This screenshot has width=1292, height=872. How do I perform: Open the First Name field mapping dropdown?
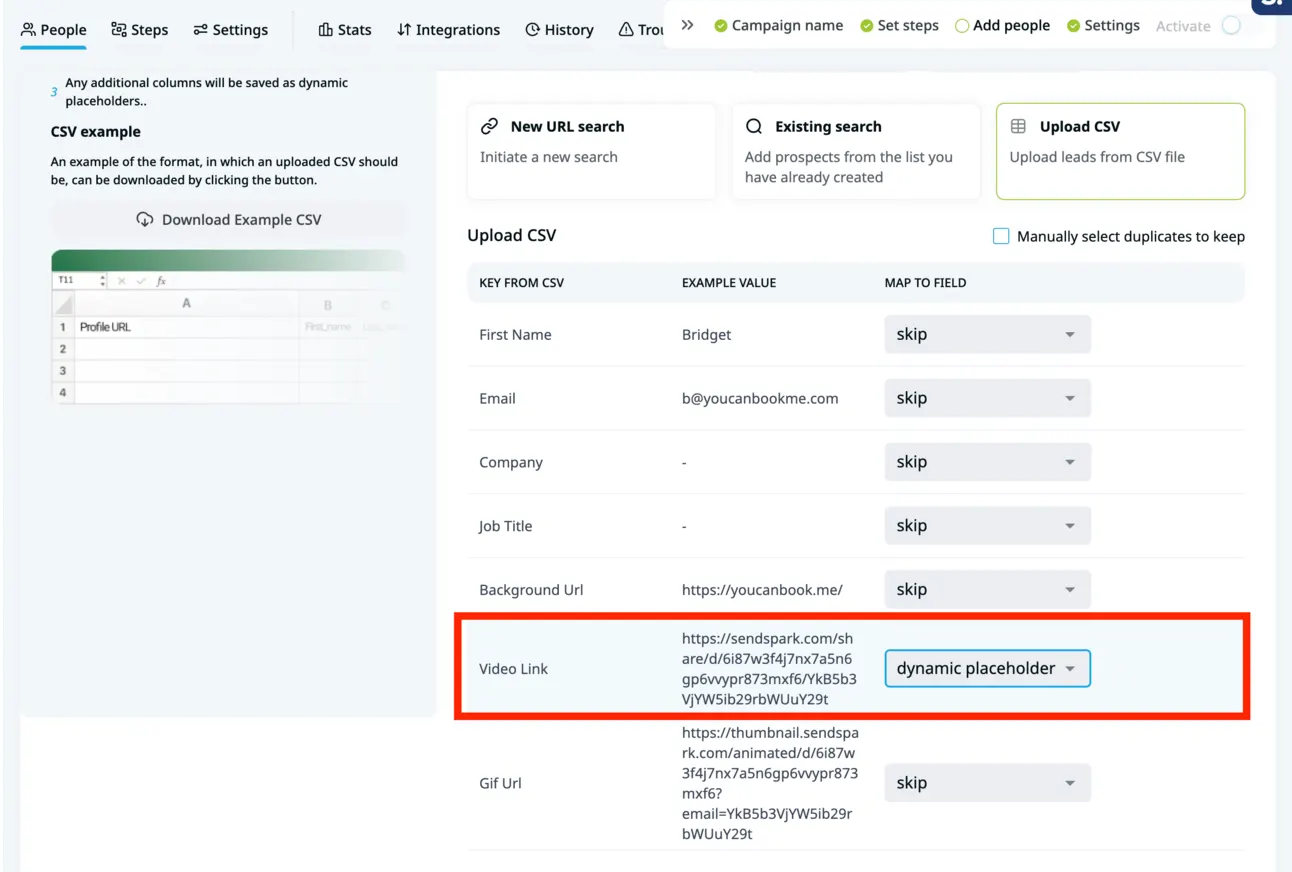tap(987, 334)
